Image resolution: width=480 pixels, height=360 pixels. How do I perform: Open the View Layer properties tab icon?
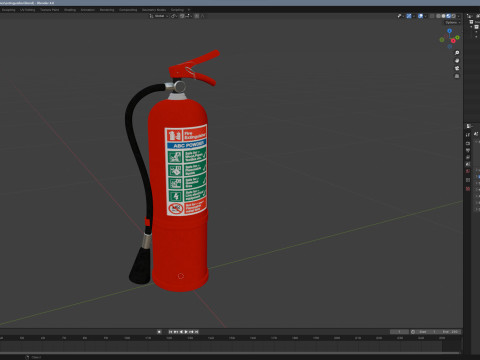click(468, 157)
